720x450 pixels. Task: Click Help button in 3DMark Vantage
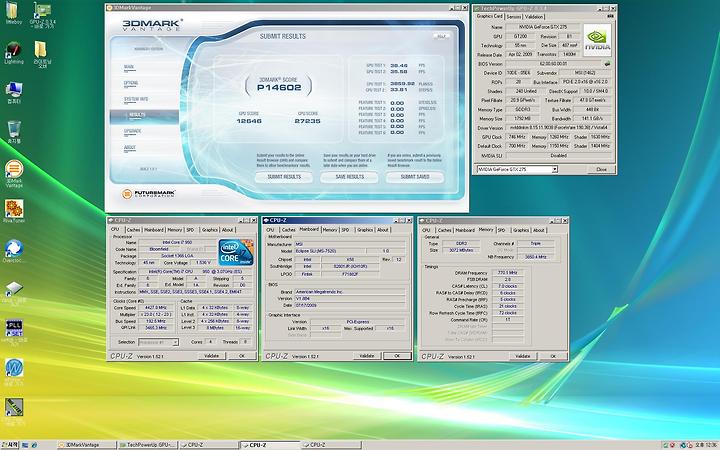(x=441, y=36)
